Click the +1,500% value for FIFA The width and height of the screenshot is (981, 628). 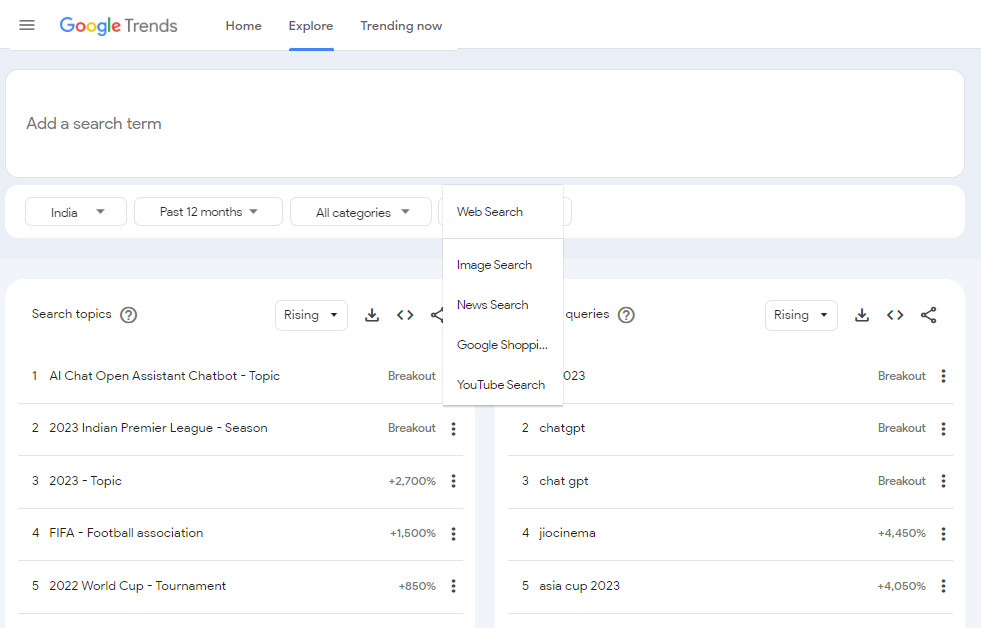pyautogui.click(x=412, y=534)
